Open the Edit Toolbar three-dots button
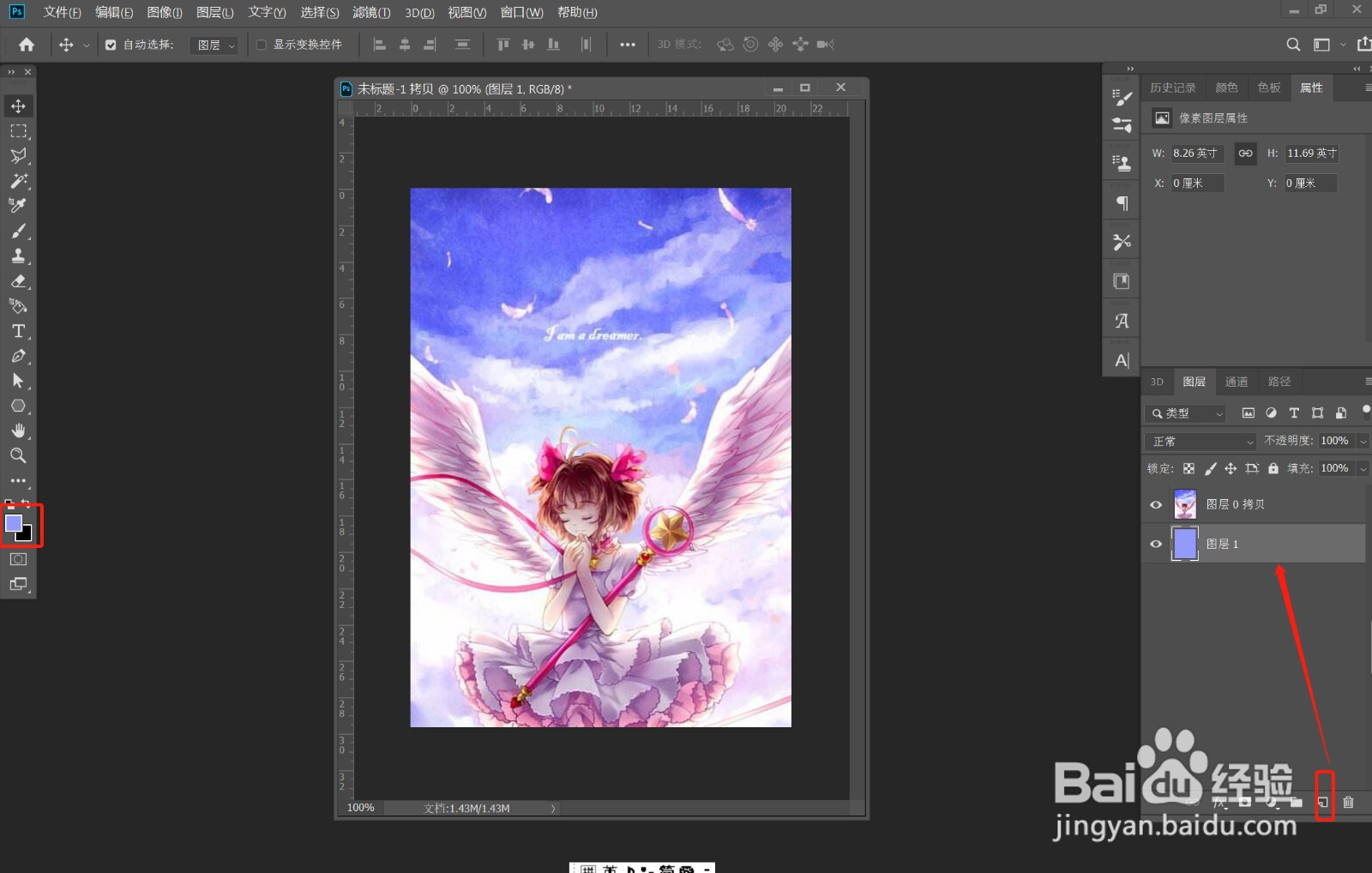Image resolution: width=1372 pixels, height=873 pixels. (x=18, y=480)
